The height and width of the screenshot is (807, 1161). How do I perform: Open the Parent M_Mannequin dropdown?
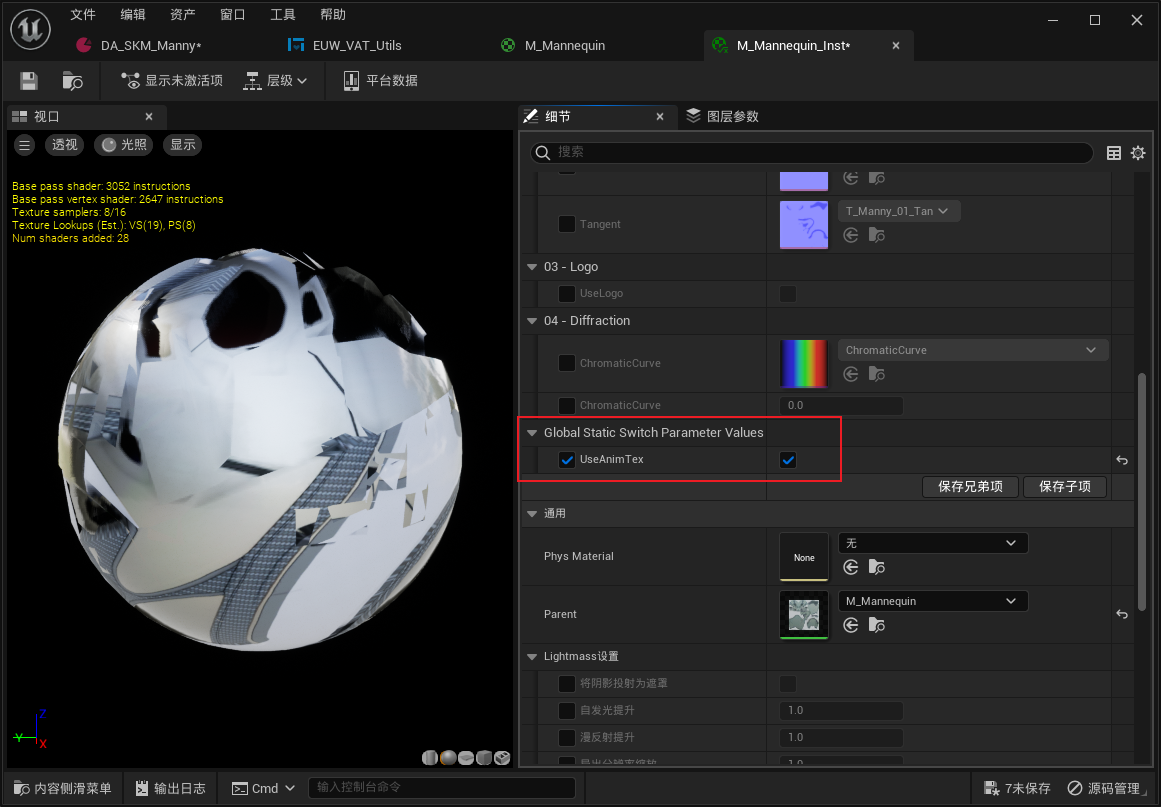932,601
